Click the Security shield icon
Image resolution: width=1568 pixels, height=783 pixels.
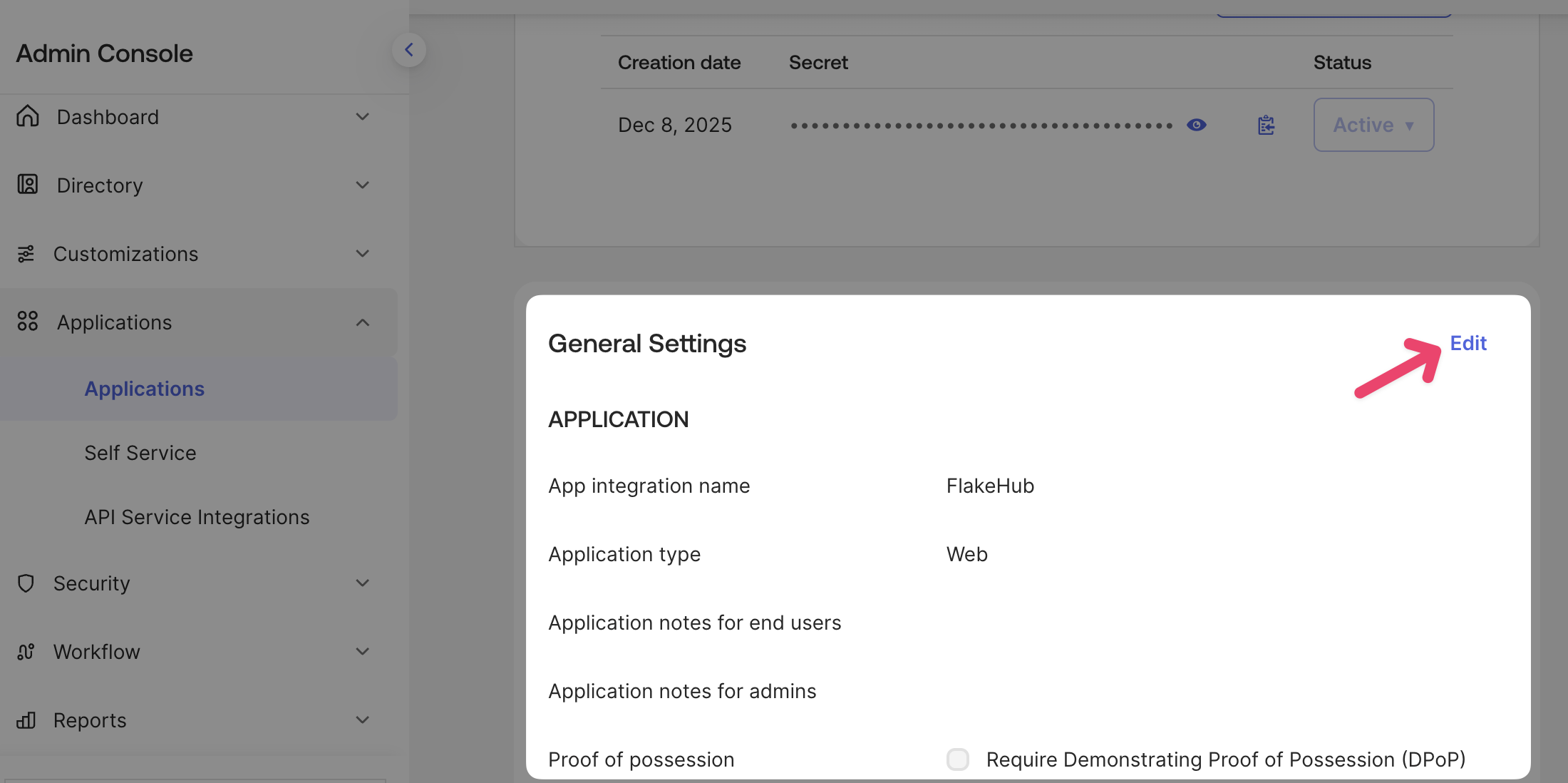27,583
